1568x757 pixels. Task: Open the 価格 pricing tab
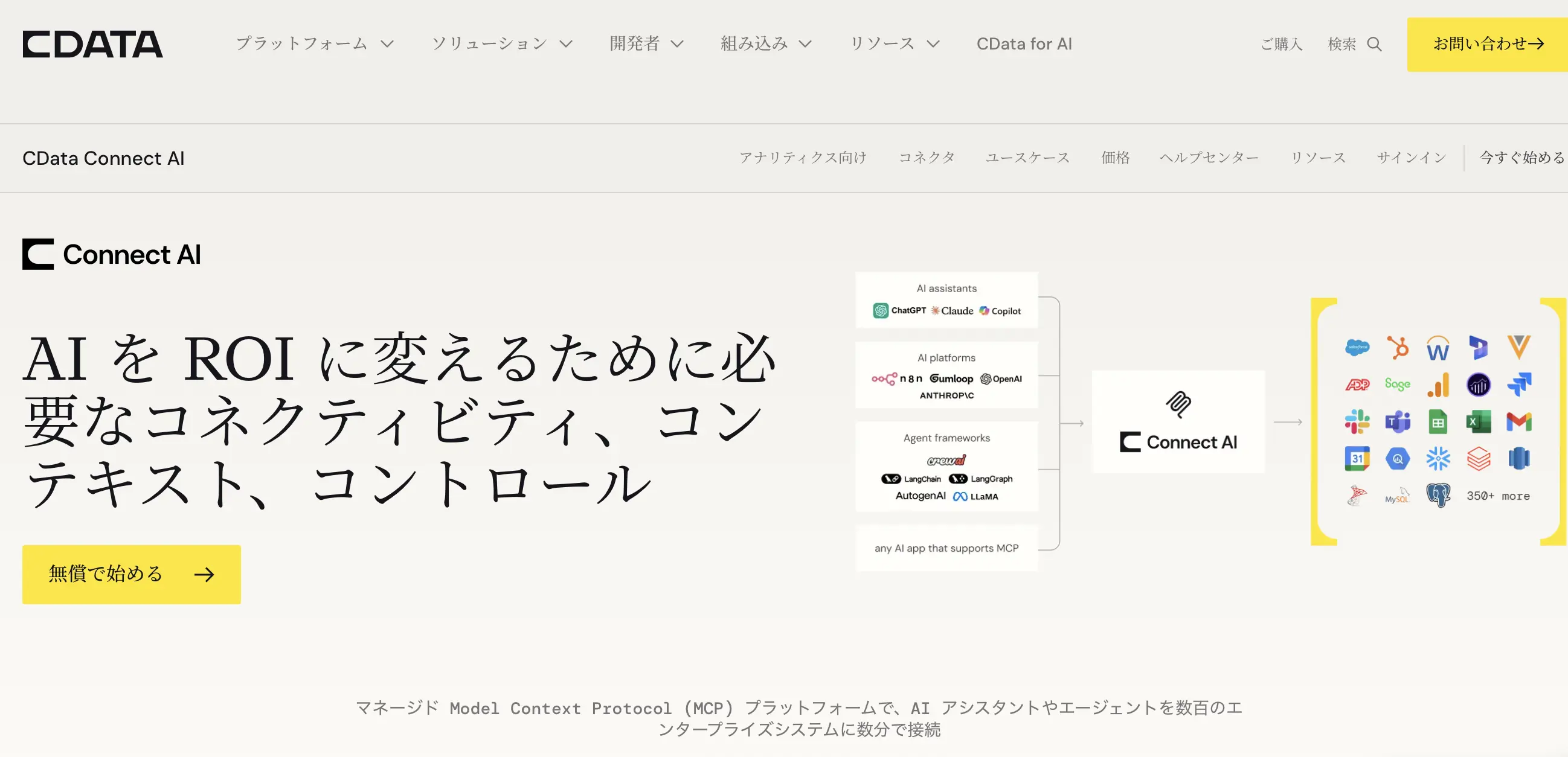pos(1115,158)
